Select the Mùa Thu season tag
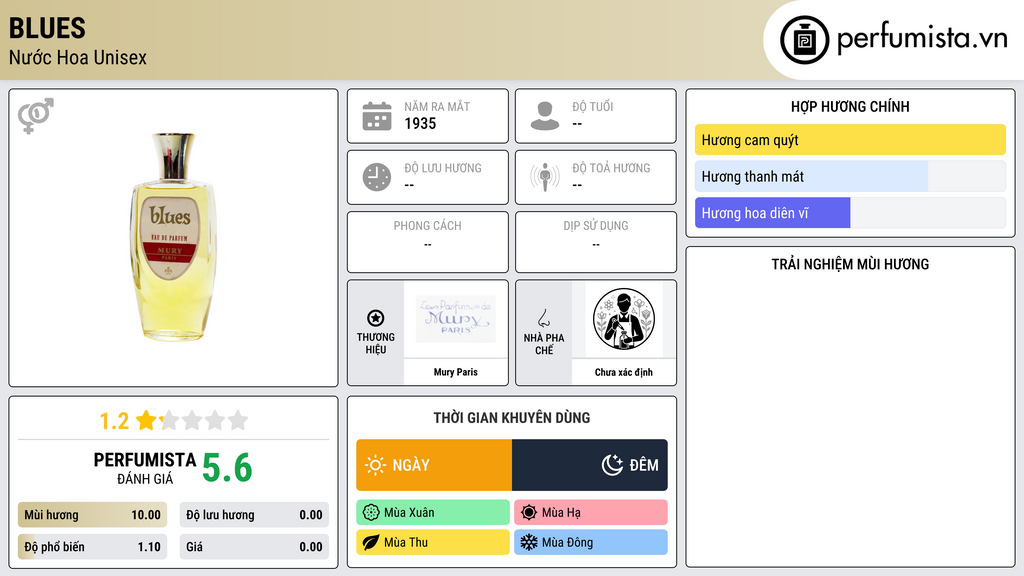Viewport: 1024px width, 576px height. (x=433, y=542)
